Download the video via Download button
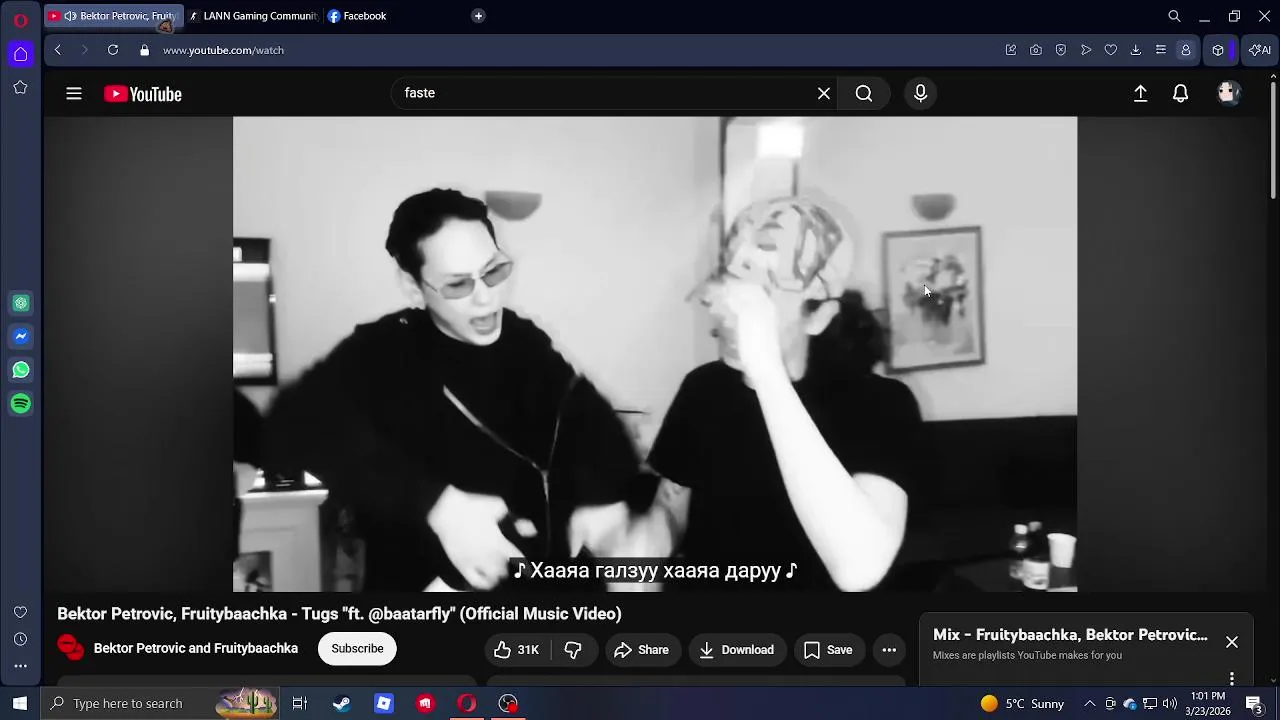 click(736, 650)
